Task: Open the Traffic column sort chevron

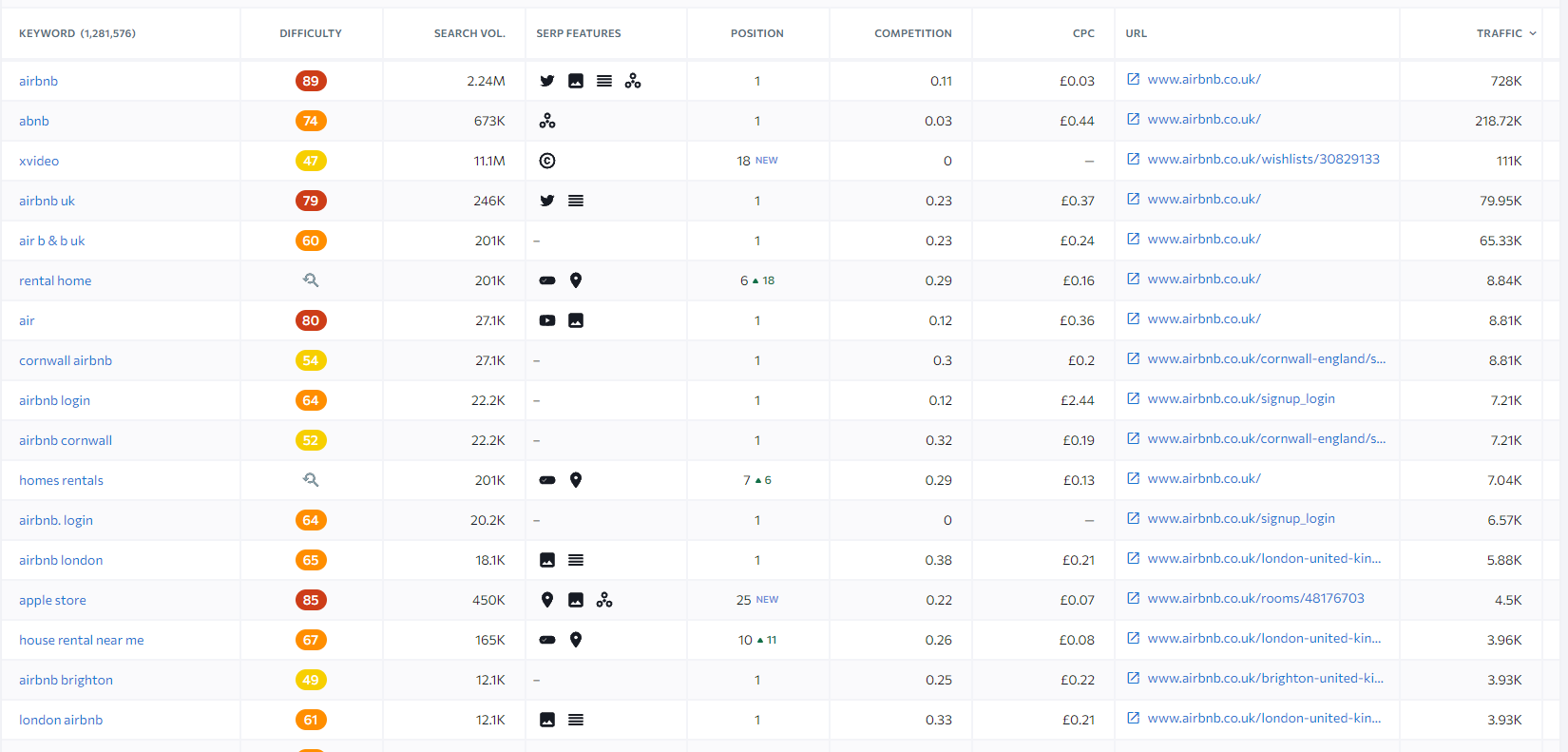Action: (1533, 33)
